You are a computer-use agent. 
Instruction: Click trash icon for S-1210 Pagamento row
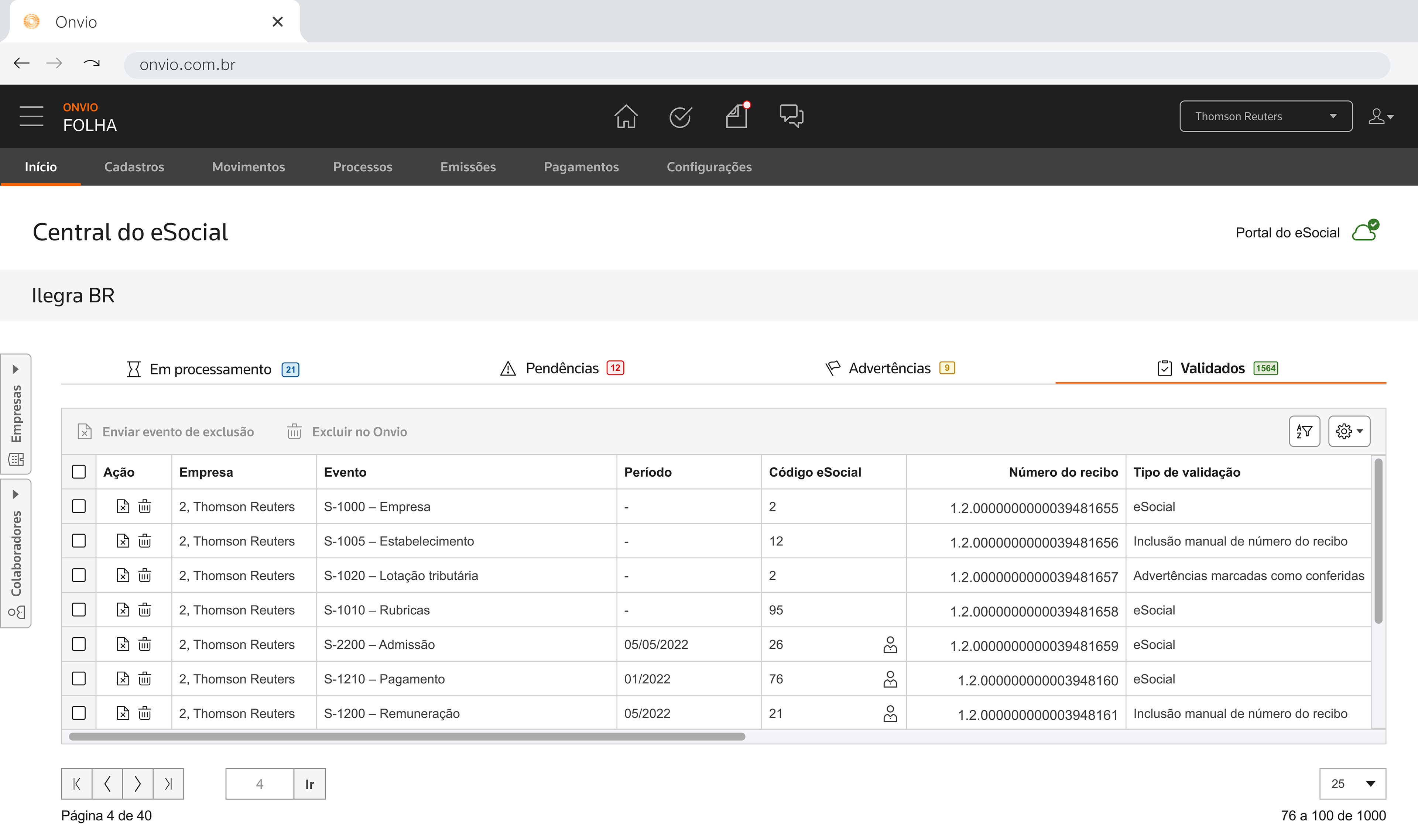tap(145, 679)
